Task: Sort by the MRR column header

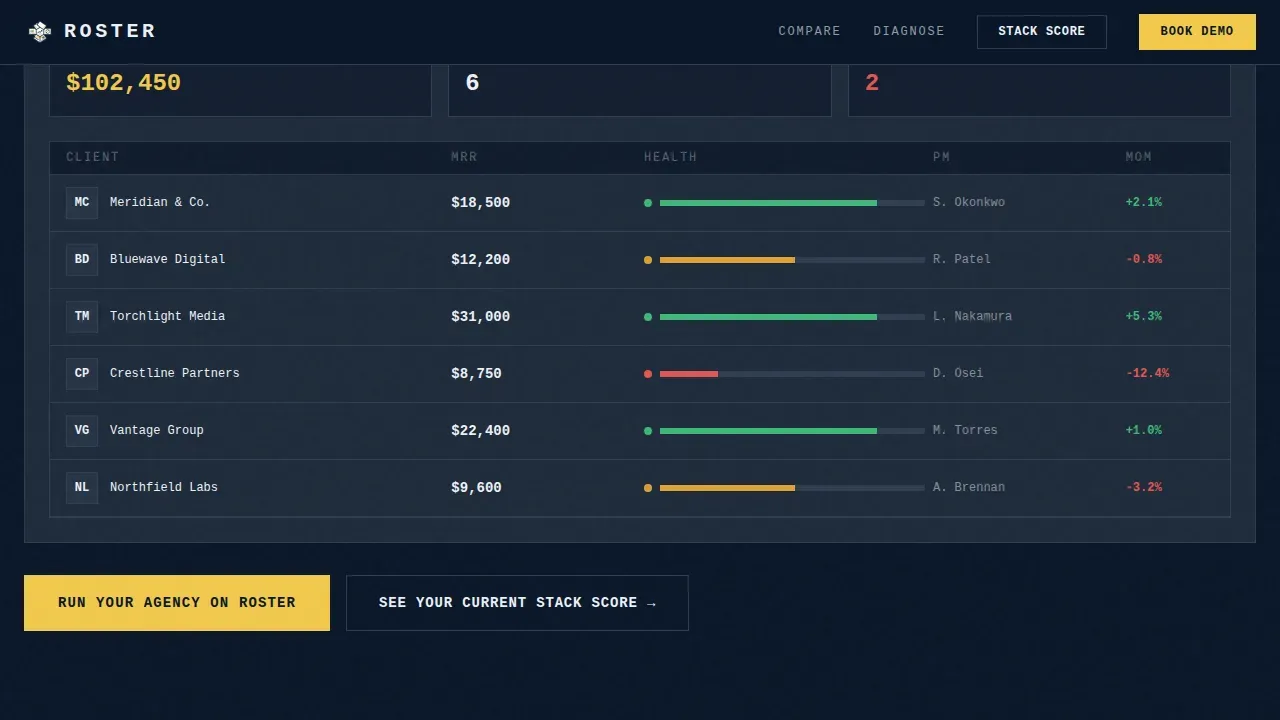Action: [x=464, y=157]
